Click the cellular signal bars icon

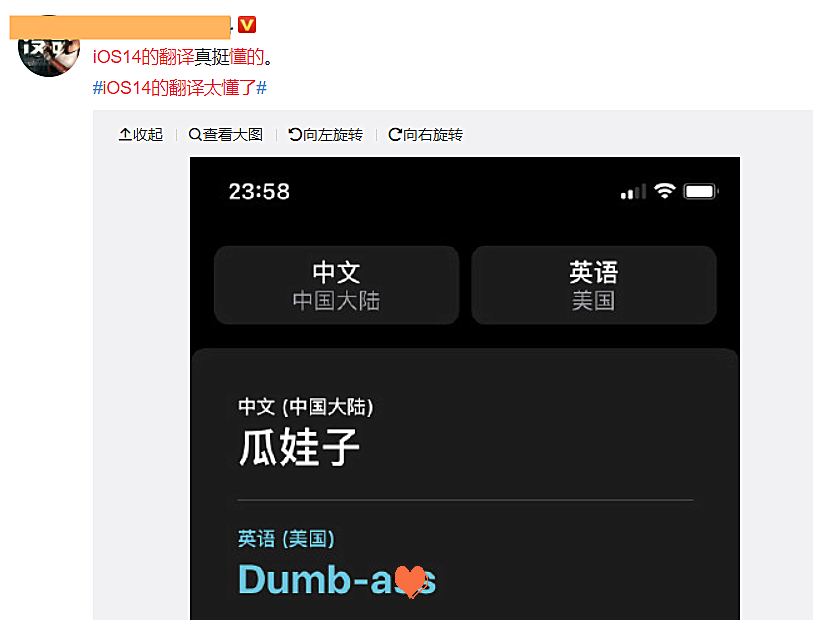click(x=633, y=192)
